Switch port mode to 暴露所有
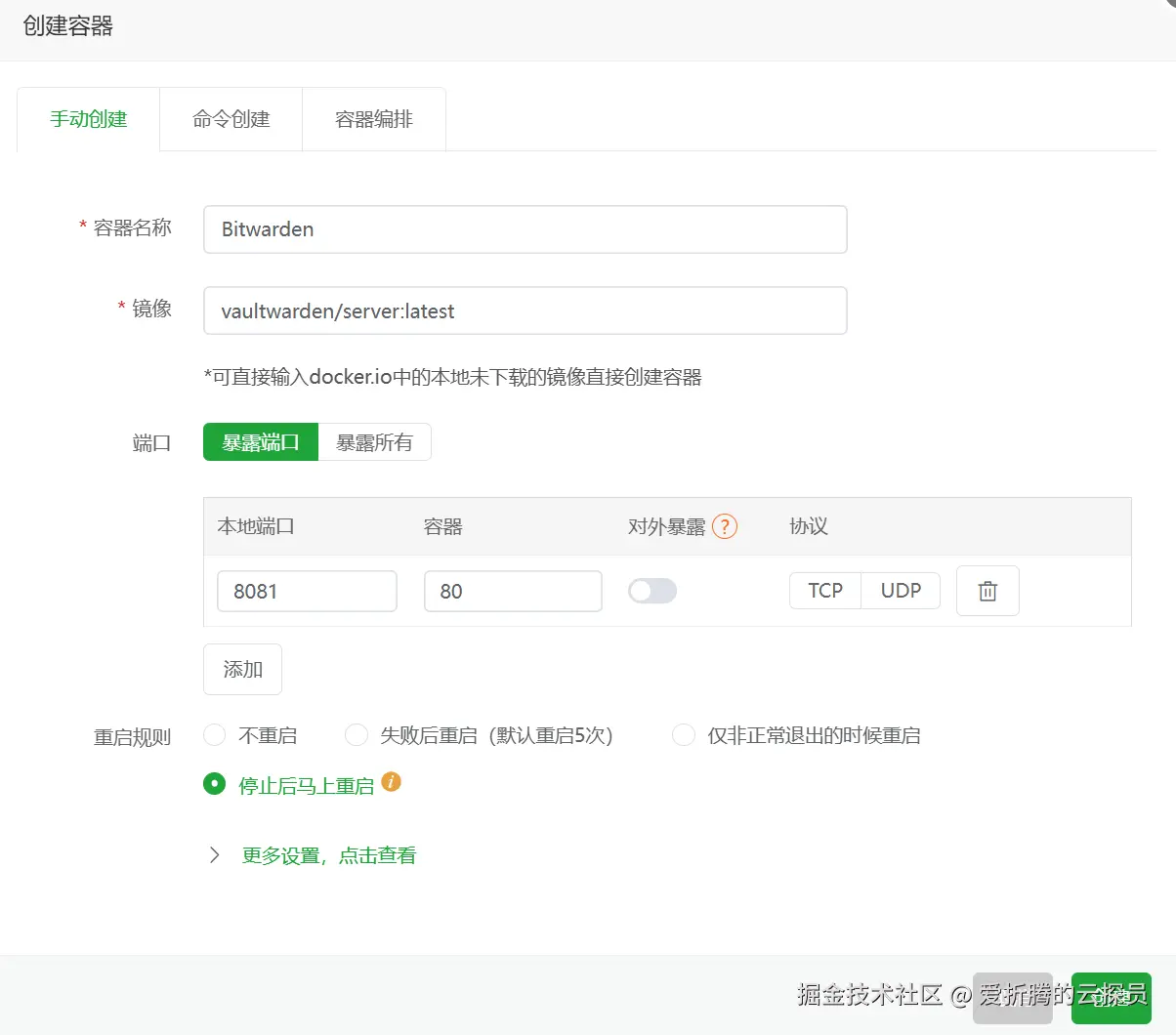The image size is (1176, 1035). coord(374,442)
